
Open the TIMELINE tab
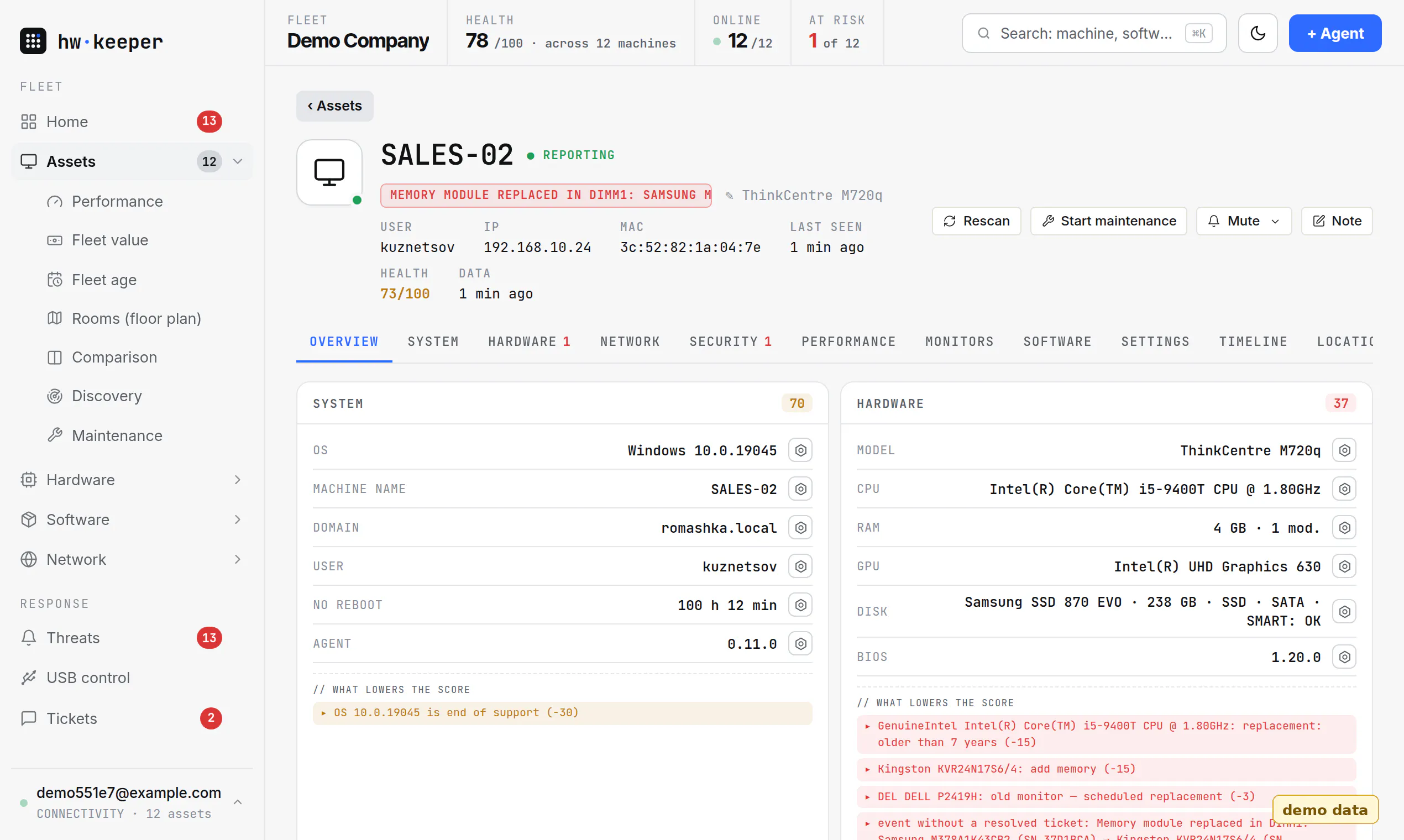[x=1253, y=342]
